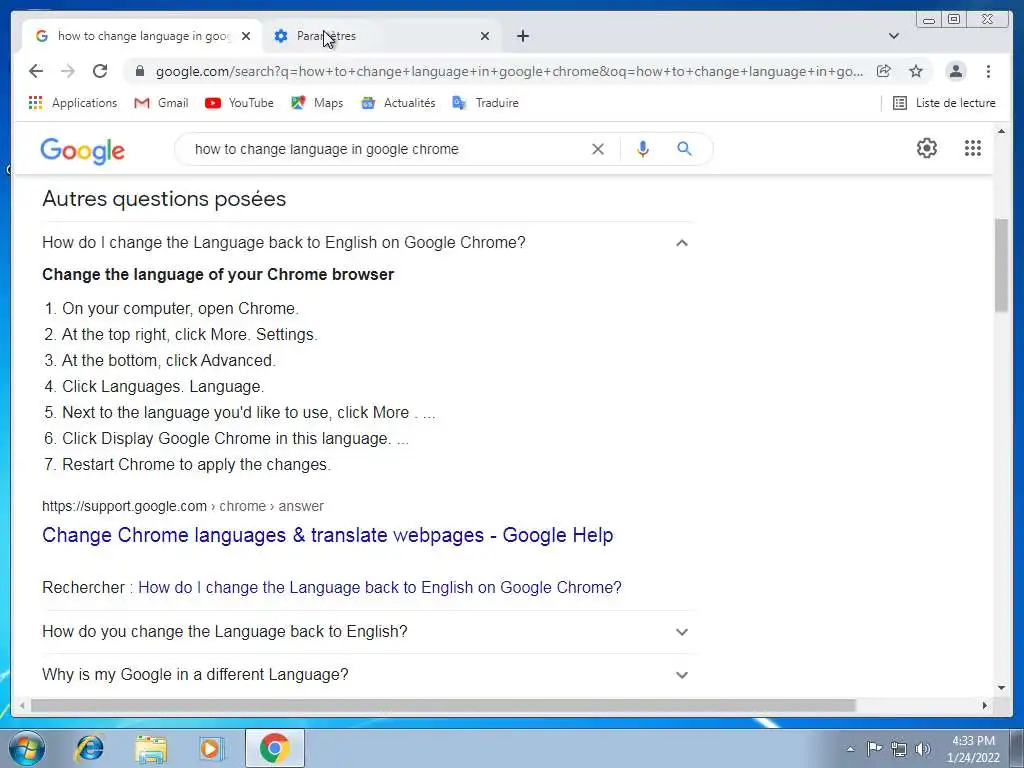Open Chrome's three-dot menu

tap(988, 71)
